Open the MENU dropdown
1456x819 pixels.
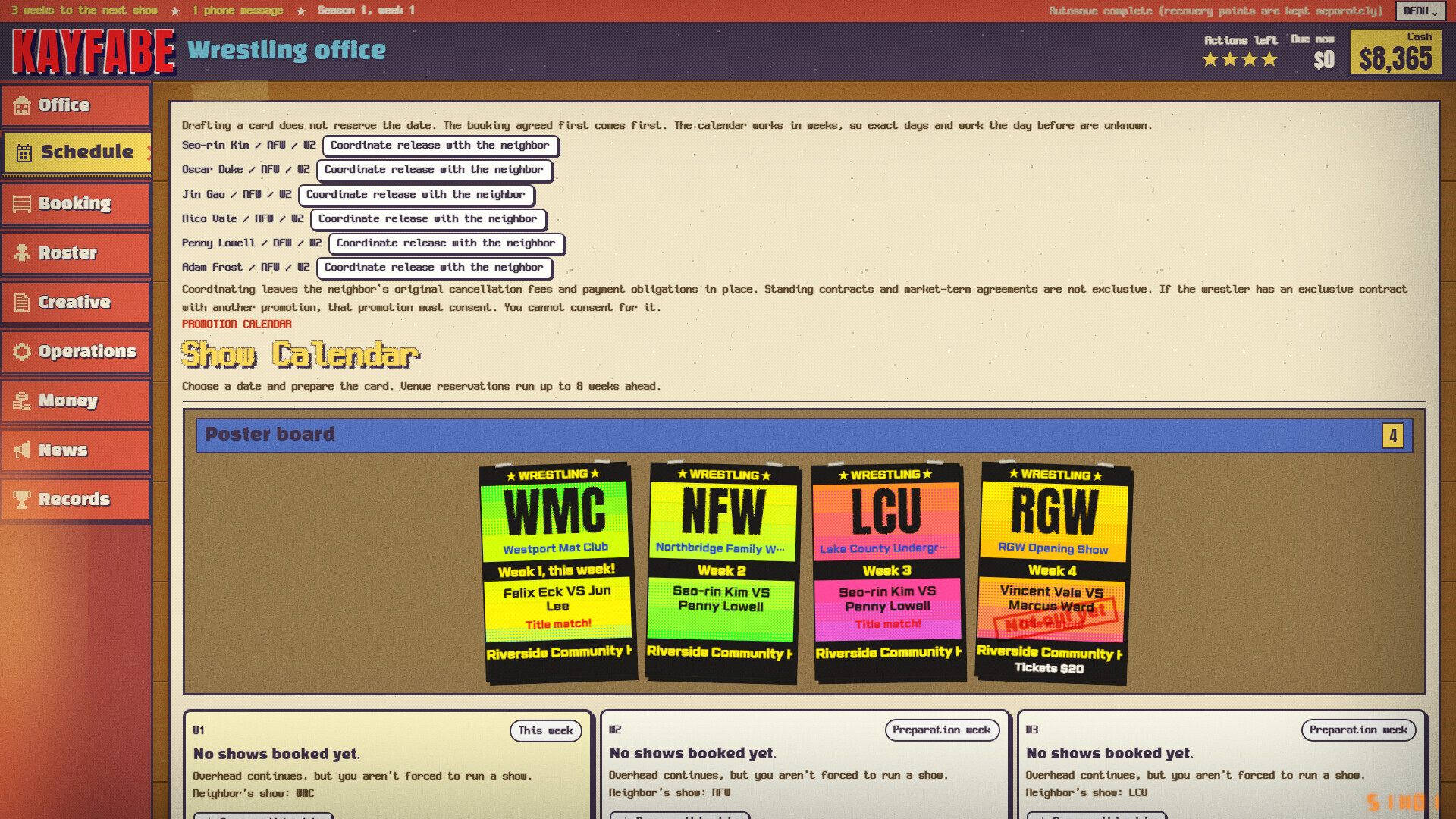(1420, 11)
